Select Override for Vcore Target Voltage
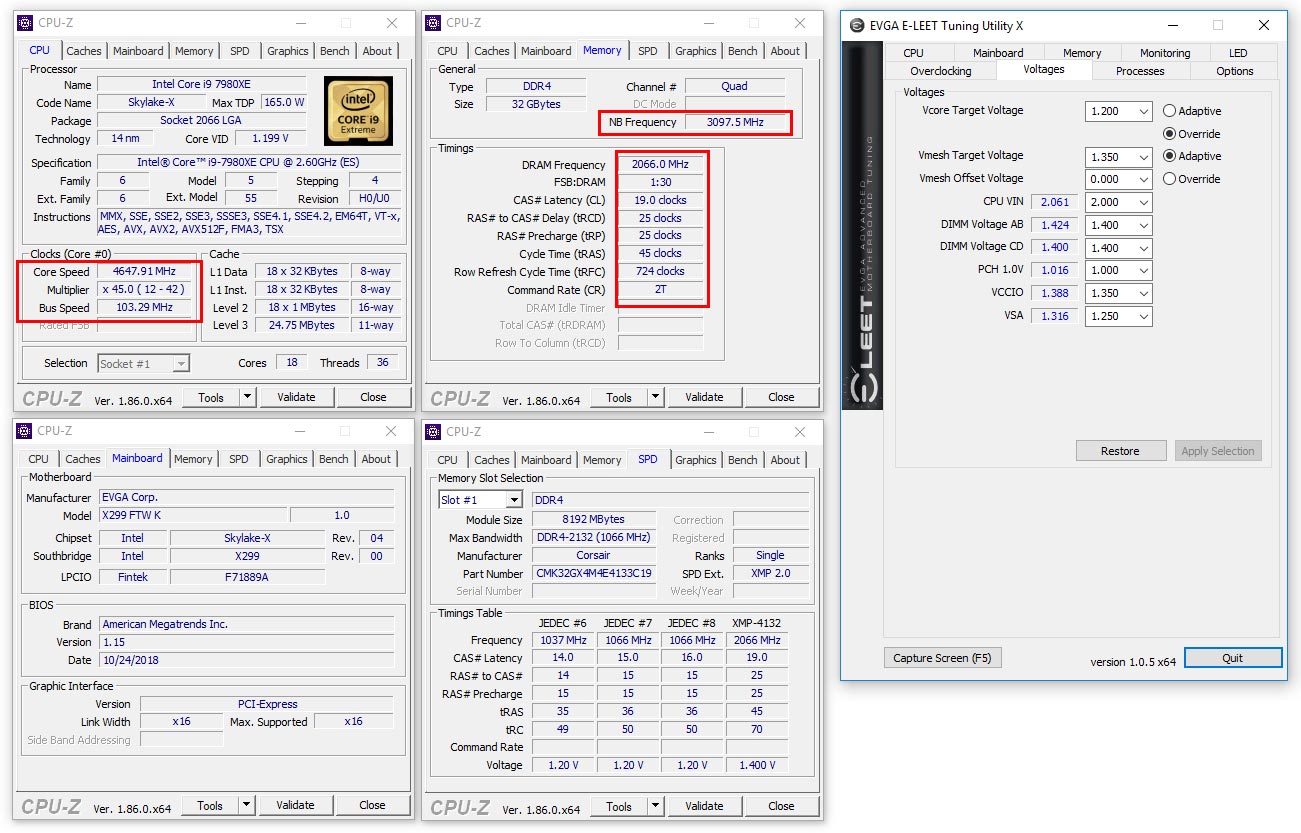This screenshot has height=833, width=1301. pos(1169,134)
